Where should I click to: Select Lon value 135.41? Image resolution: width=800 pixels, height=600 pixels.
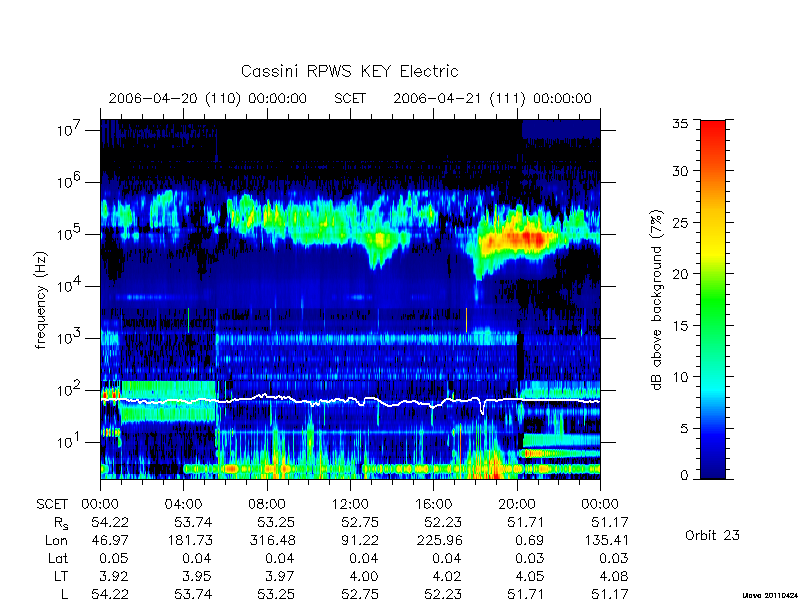(x=606, y=540)
